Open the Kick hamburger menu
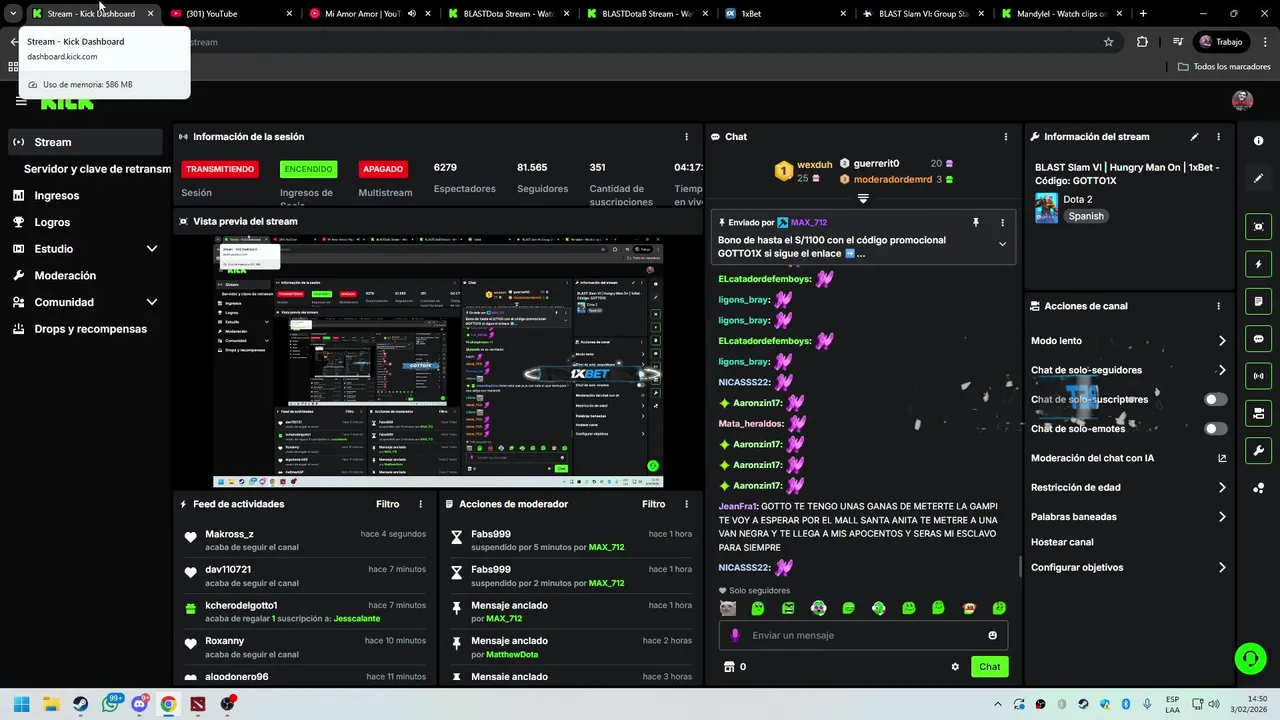Viewport: 1280px width, 720px height. (21, 101)
